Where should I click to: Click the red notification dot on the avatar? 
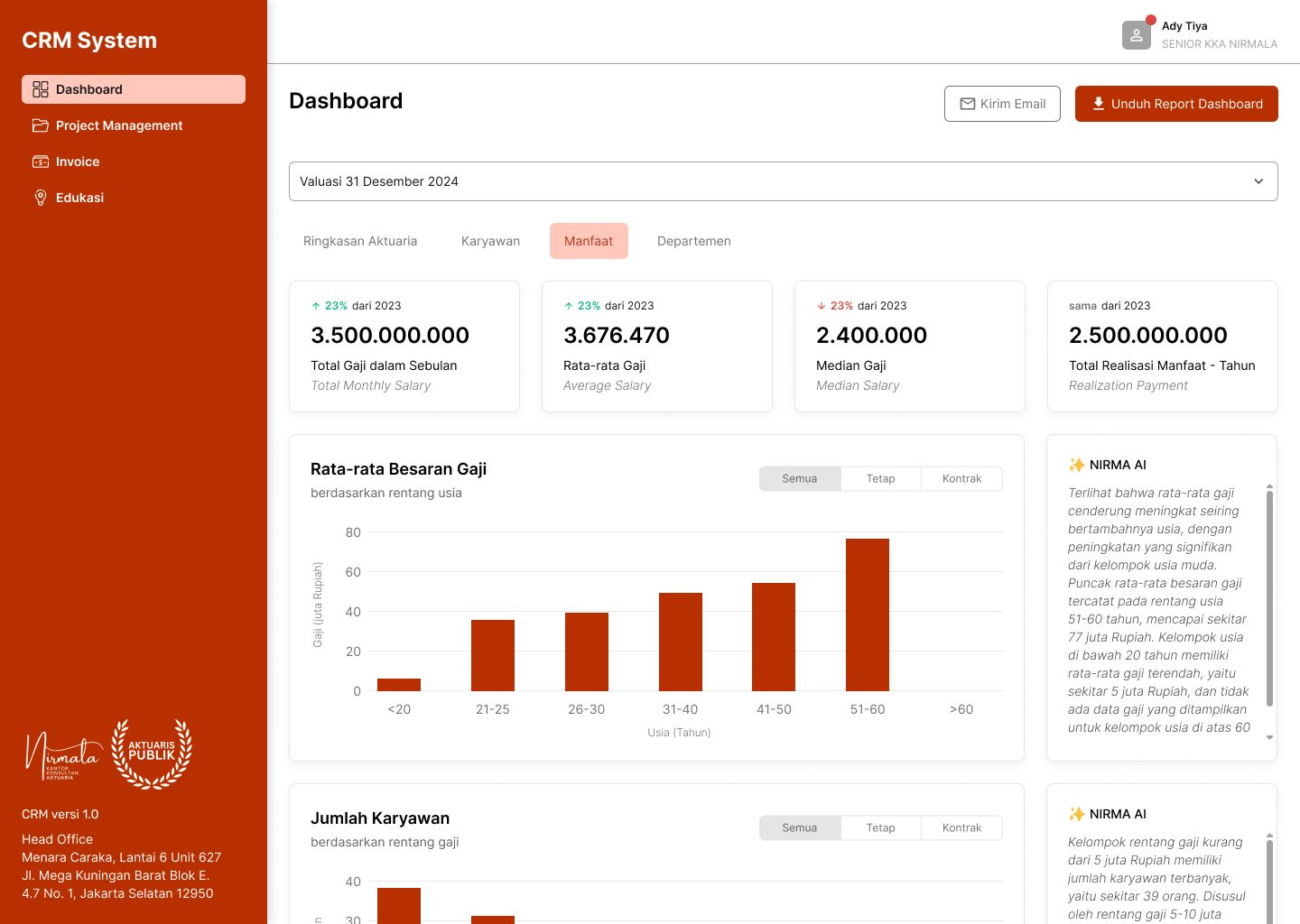(1150, 19)
